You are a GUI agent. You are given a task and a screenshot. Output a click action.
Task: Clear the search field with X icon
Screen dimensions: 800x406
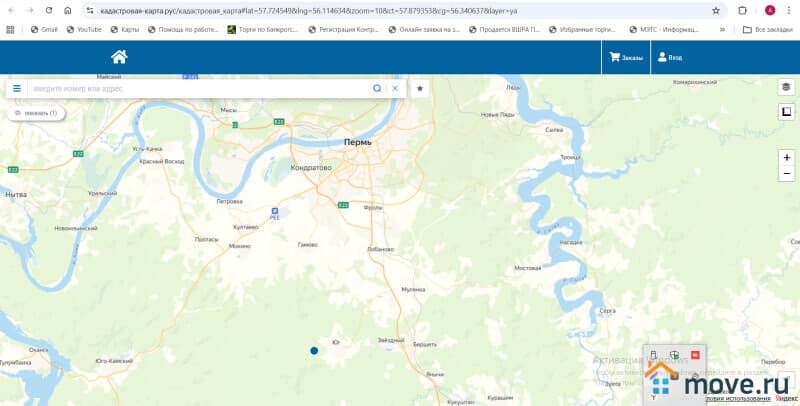(x=395, y=88)
